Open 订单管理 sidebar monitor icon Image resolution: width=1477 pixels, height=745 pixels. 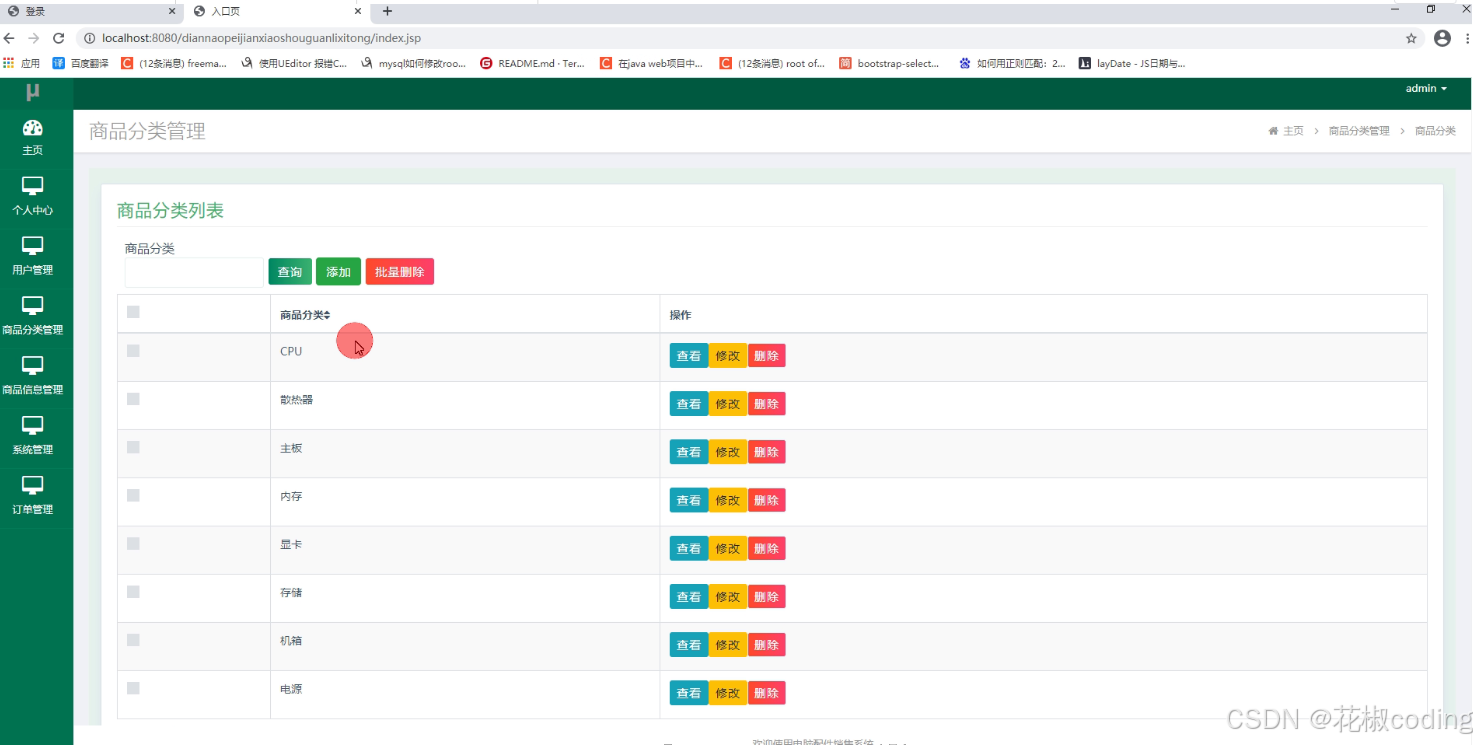point(33,486)
